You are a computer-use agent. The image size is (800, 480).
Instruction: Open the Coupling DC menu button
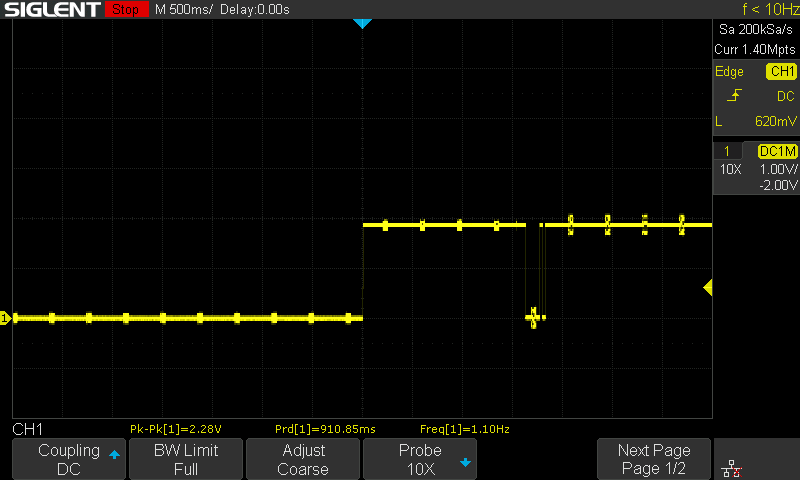point(69,459)
